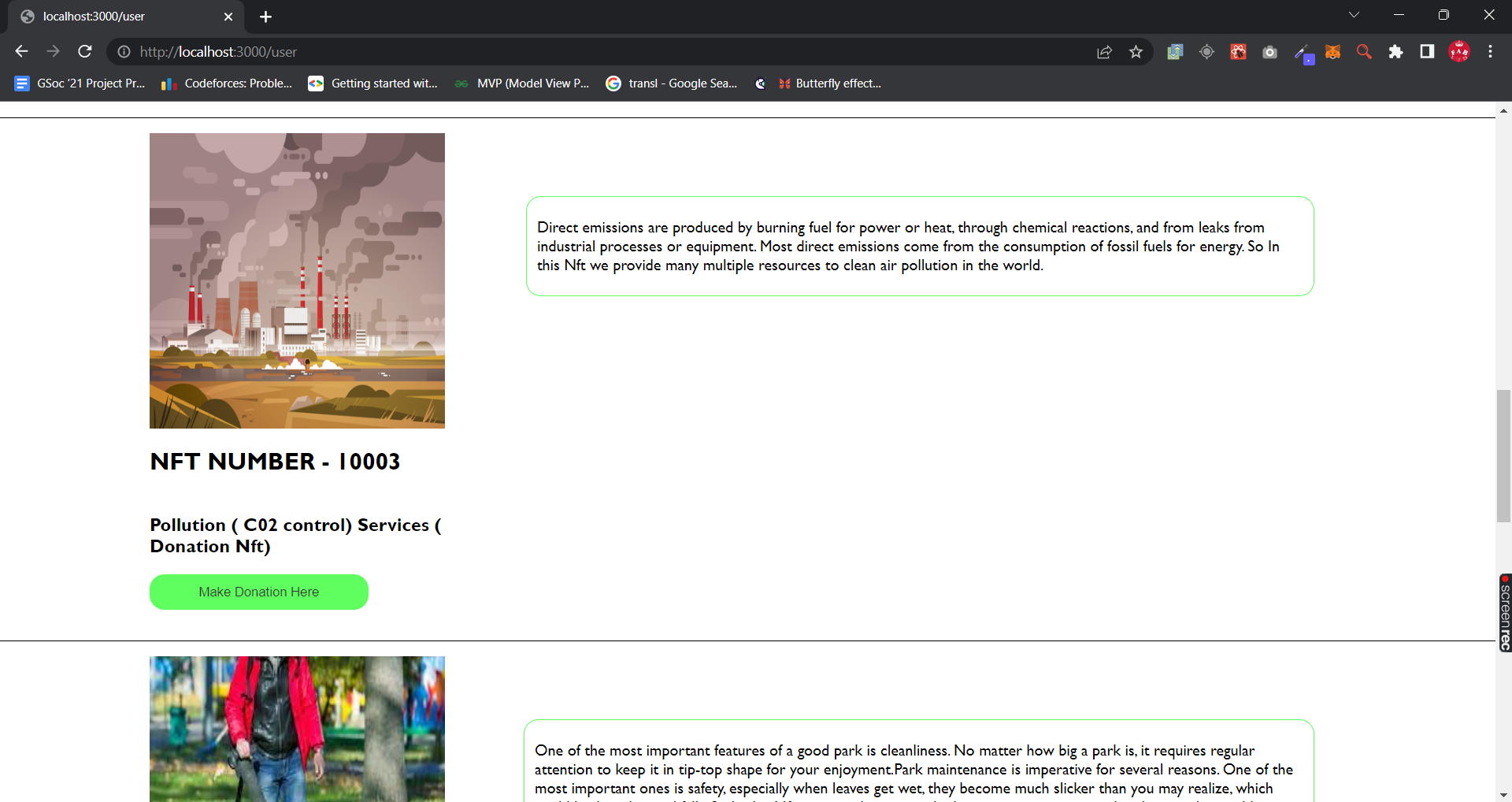Open the eyedropper color picker extension
Screen dimensions: 1512x802
[x=1303, y=53]
